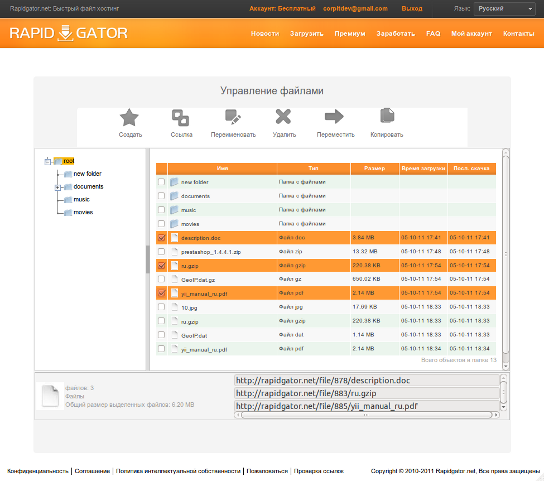Select new folder in the tree
The width and height of the screenshot is (544, 481).
pyautogui.click(x=87, y=174)
